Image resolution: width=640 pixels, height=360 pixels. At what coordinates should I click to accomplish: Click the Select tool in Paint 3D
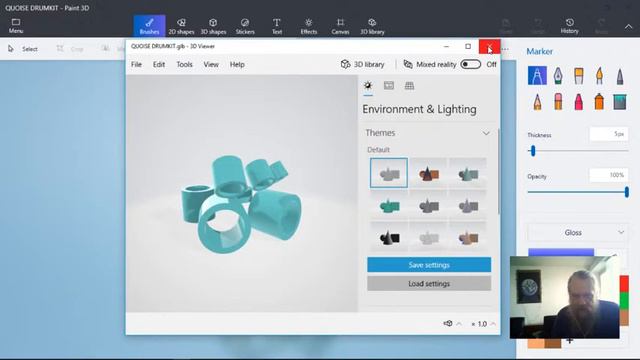[x=23, y=49]
